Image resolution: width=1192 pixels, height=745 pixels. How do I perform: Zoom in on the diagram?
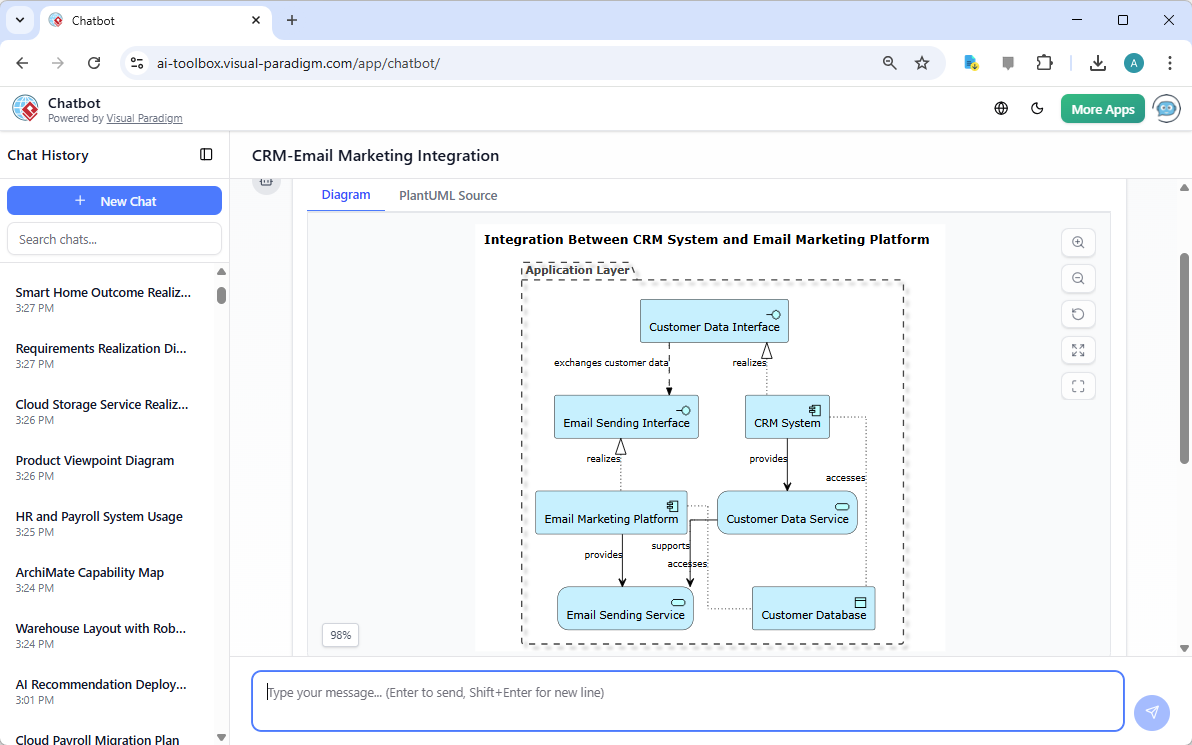coord(1078,242)
